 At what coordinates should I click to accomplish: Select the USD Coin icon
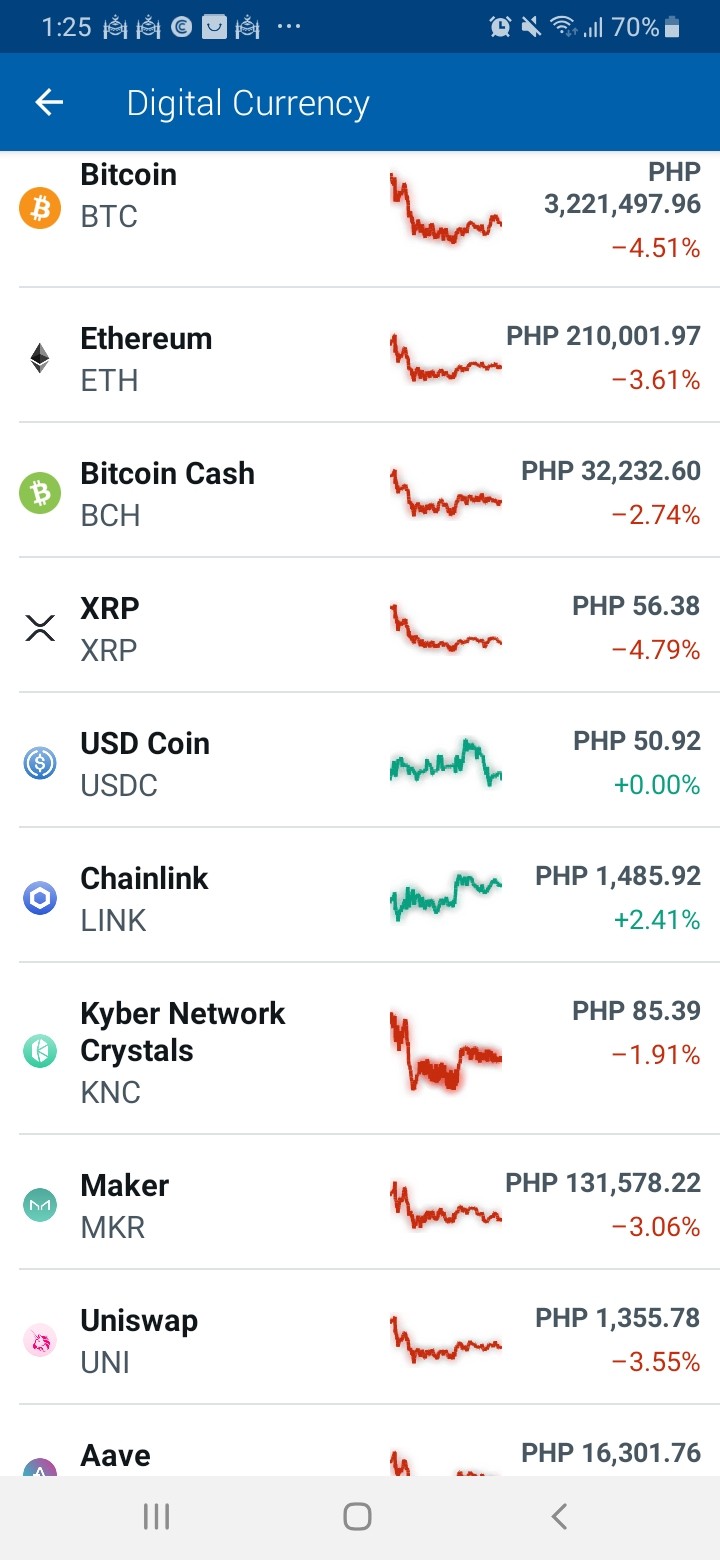(x=40, y=764)
